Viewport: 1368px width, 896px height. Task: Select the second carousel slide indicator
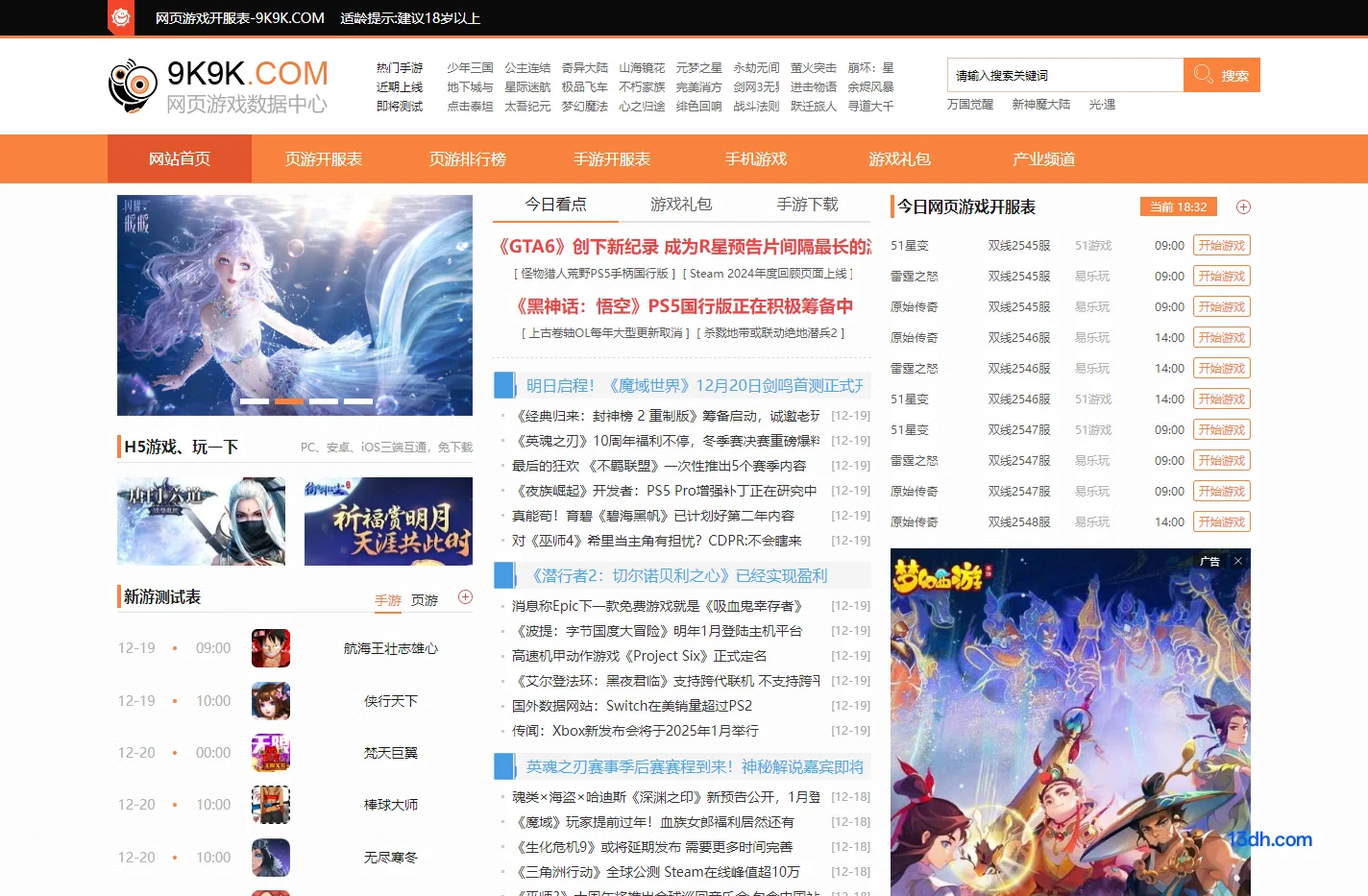click(x=289, y=400)
